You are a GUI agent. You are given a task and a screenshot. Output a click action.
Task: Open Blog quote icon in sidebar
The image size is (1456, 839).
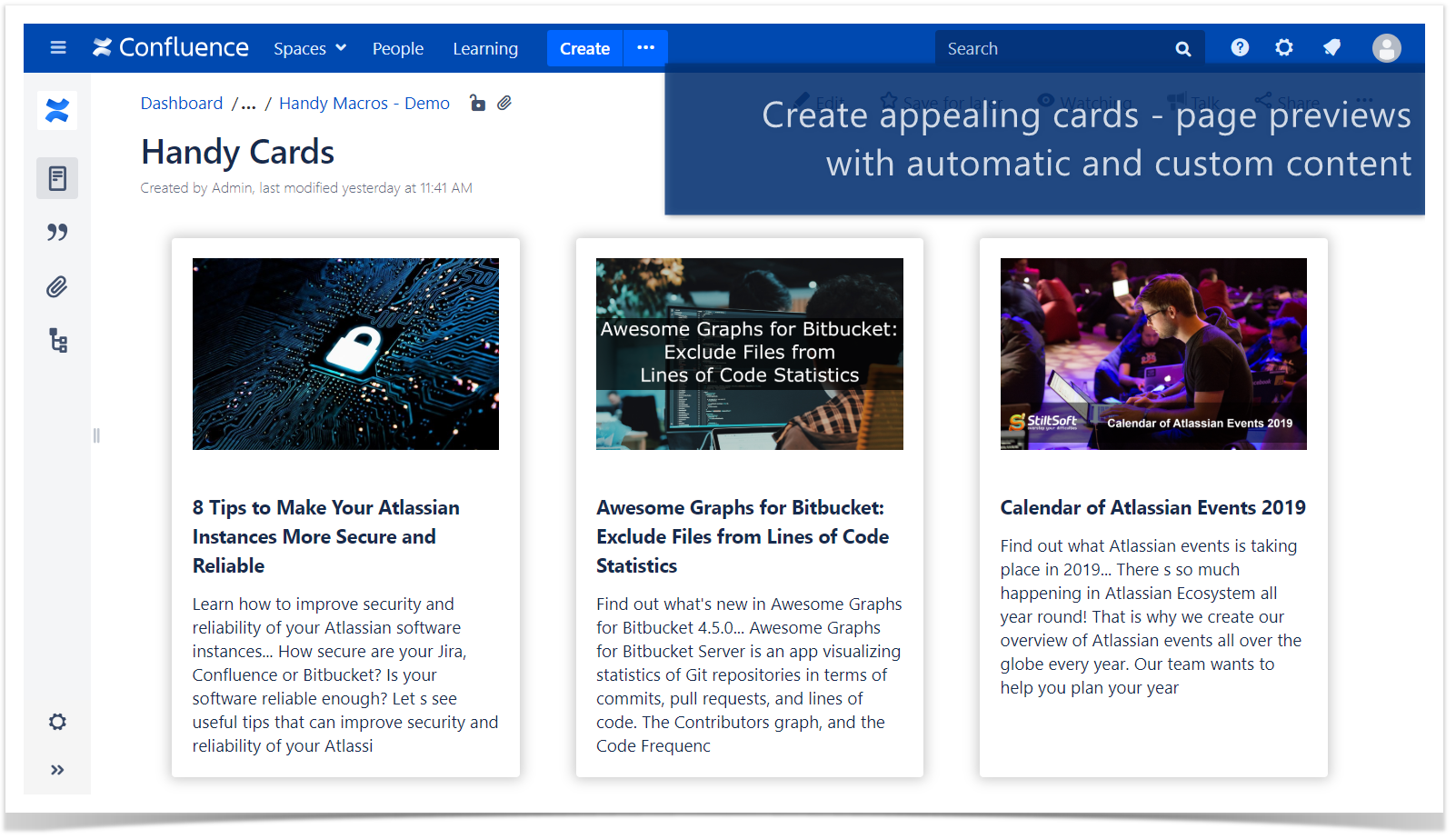pos(57,233)
